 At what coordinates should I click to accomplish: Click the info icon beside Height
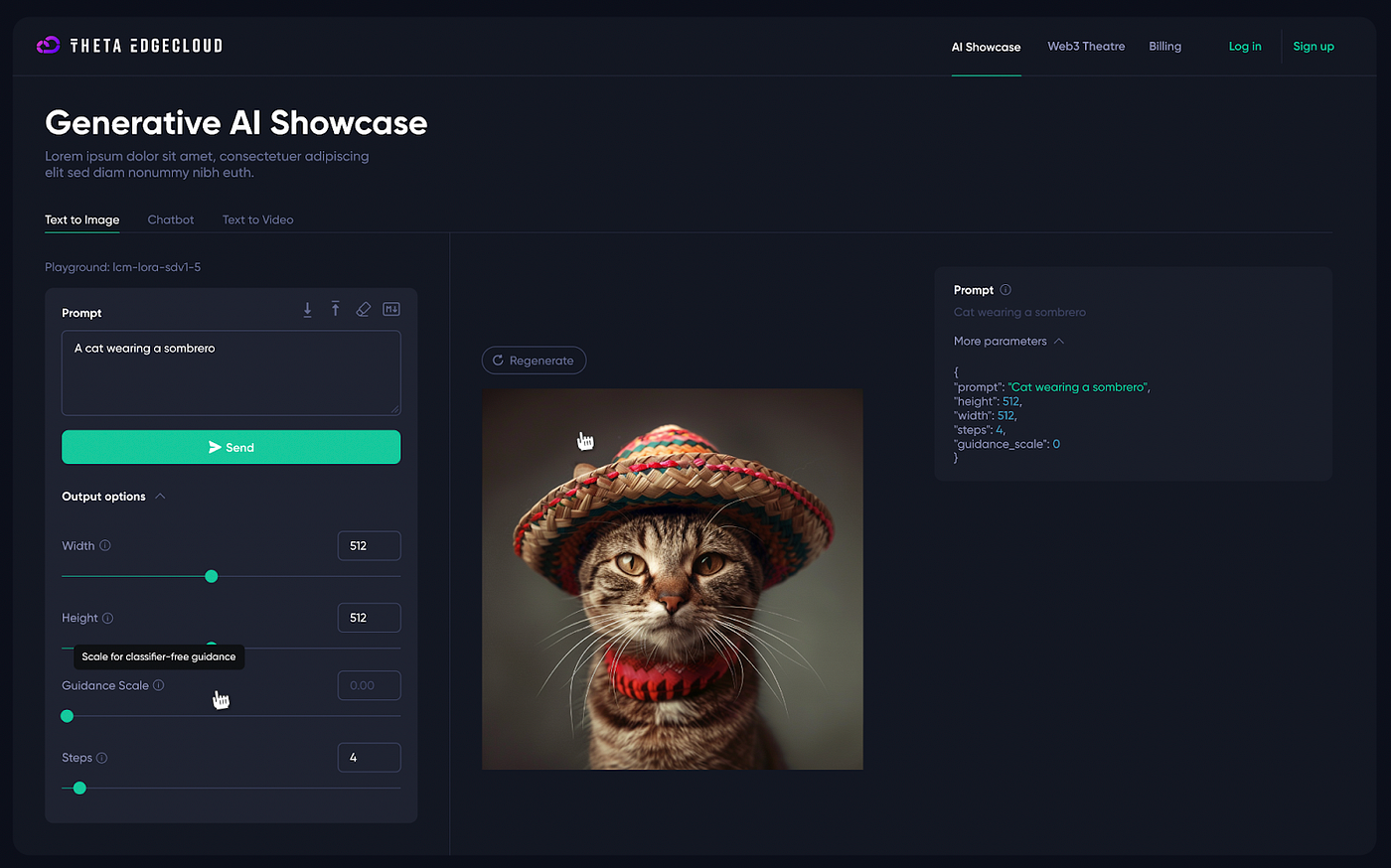[107, 618]
